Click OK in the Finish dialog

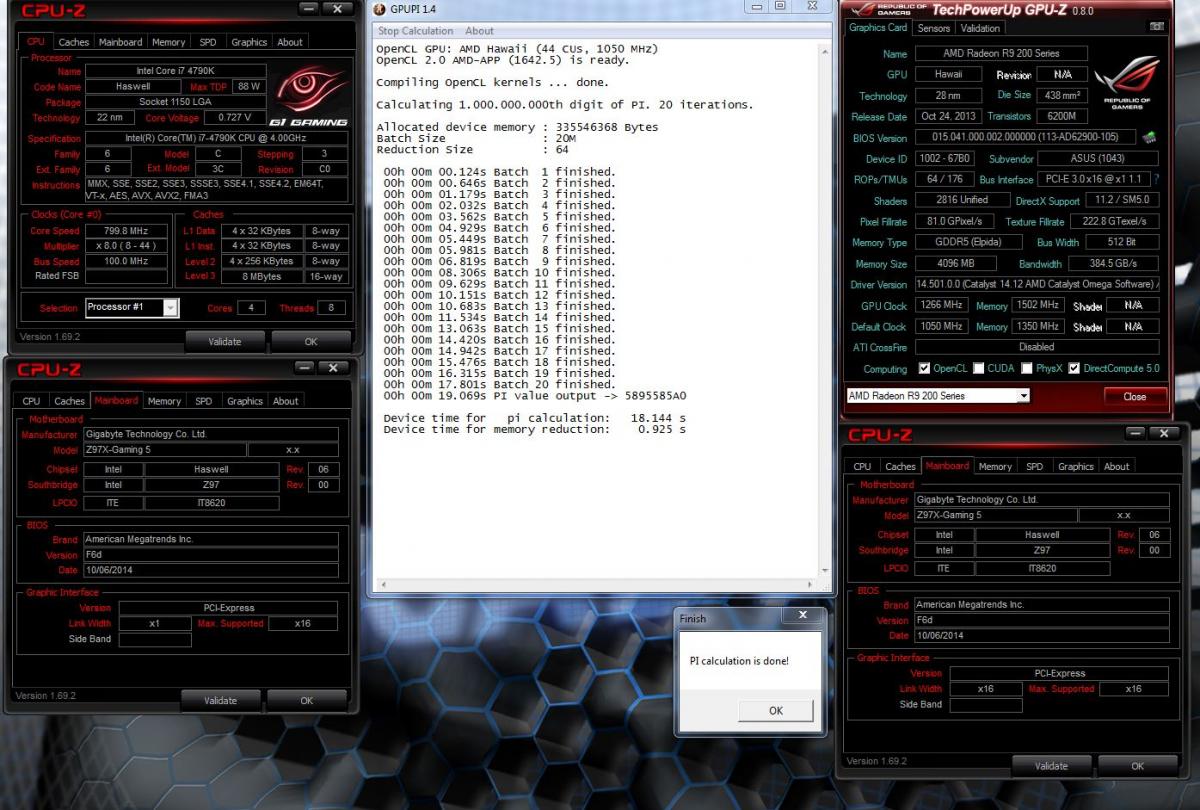775,711
